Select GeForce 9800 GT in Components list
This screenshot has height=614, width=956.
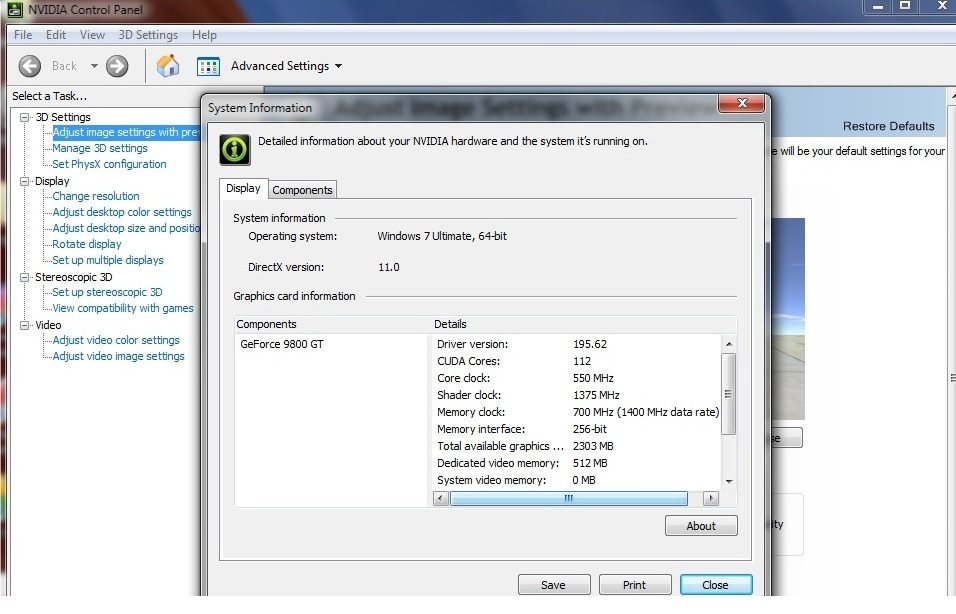tap(282, 344)
